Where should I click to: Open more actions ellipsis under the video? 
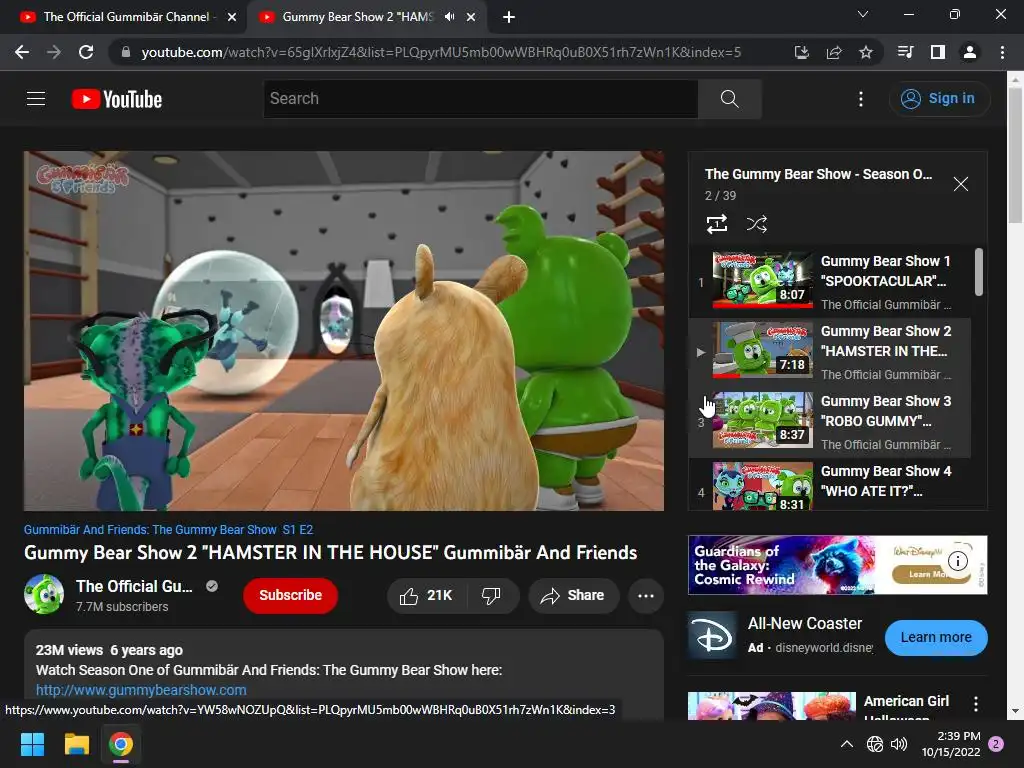(646, 596)
